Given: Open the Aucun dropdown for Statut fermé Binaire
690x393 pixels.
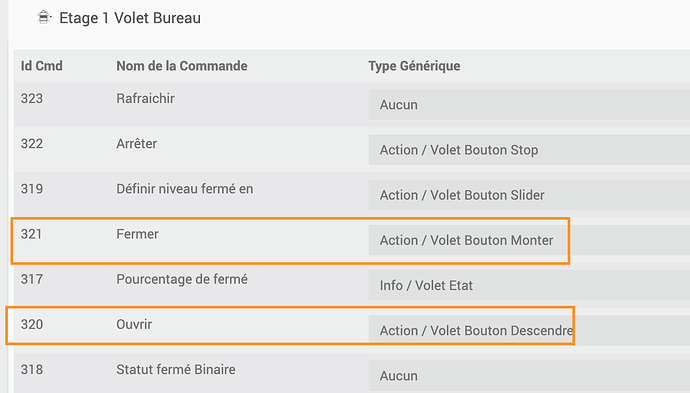Looking at the screenshot, I should pos(529,376).
